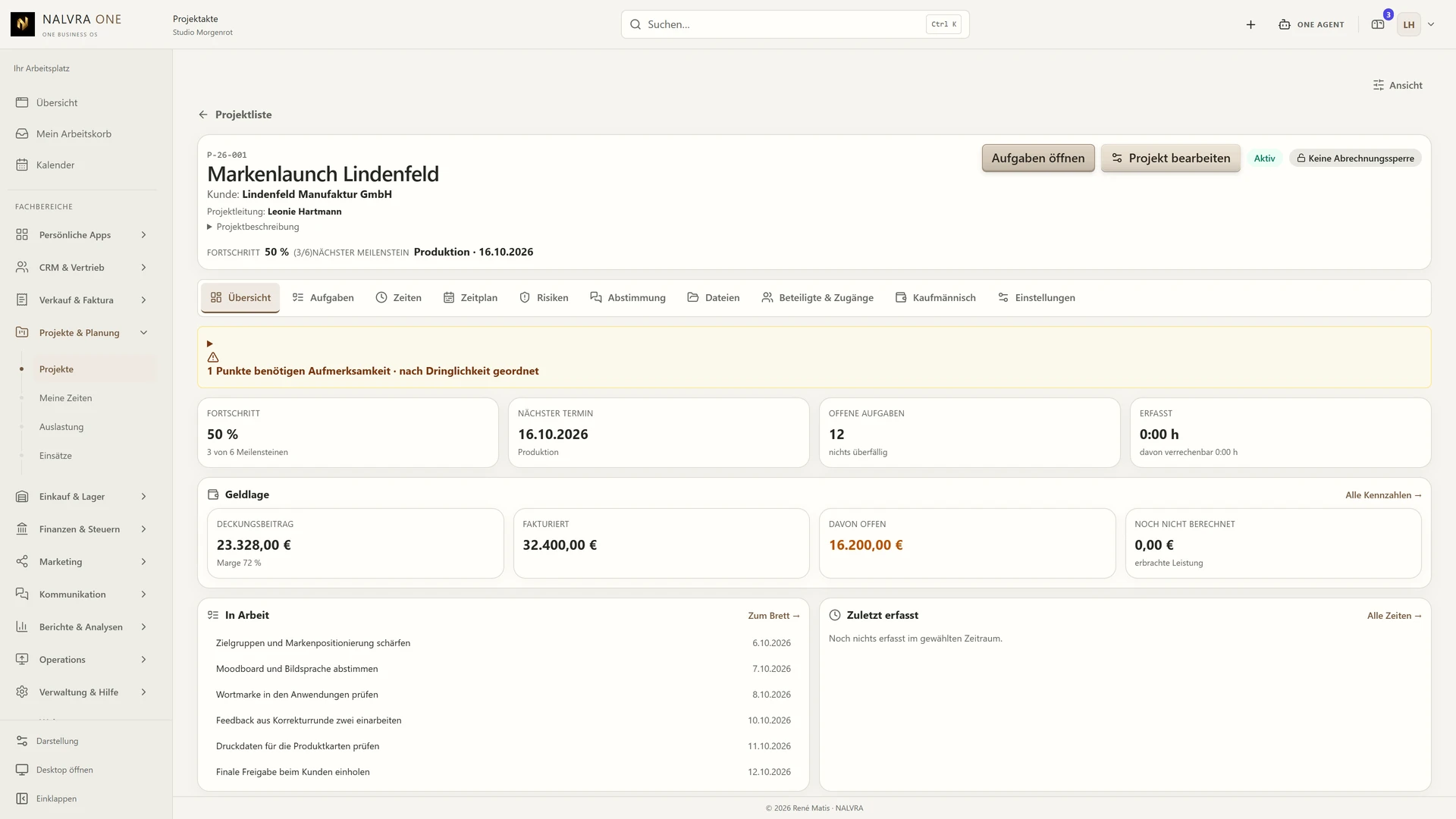1456x819 pixels.
Task: Follow the Zum Brett link
Action: pyautogui.click(x=774, y=616)
